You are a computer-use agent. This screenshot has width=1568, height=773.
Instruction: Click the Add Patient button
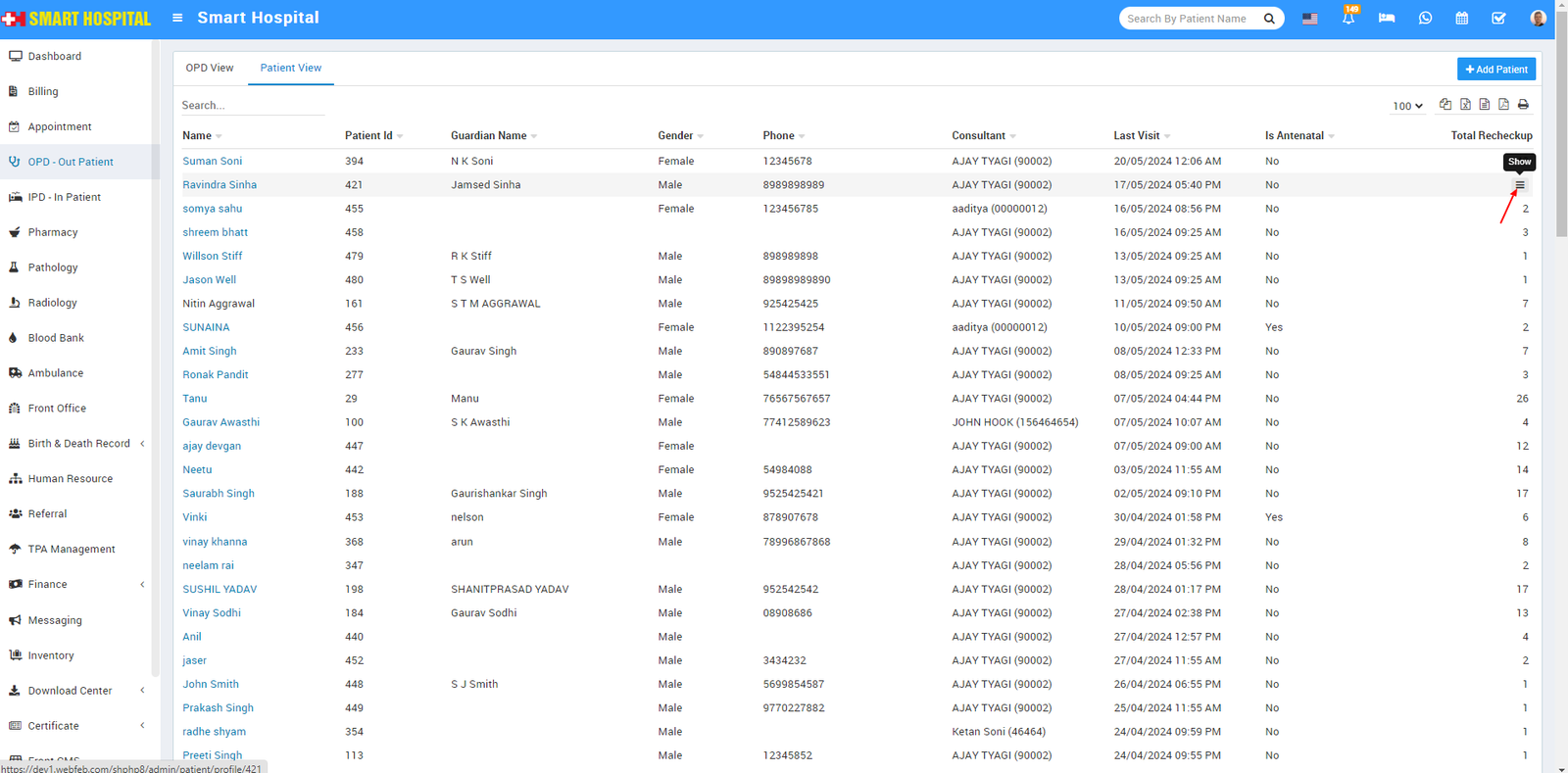pyautogui.click(x=1495, y=70)
